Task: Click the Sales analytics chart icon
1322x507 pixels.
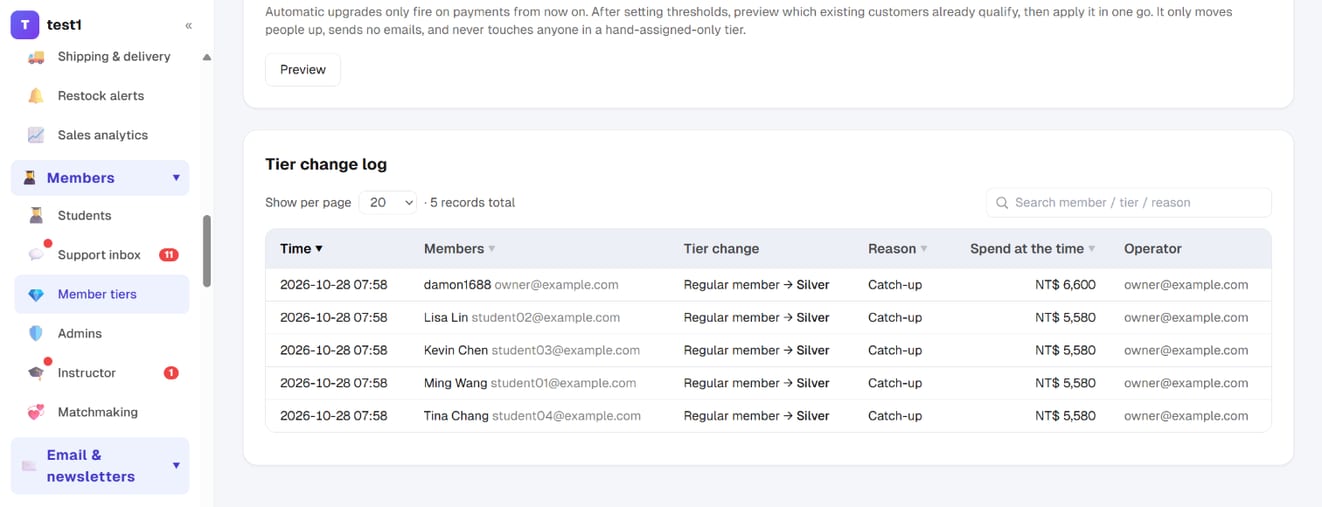Action: 36,135
